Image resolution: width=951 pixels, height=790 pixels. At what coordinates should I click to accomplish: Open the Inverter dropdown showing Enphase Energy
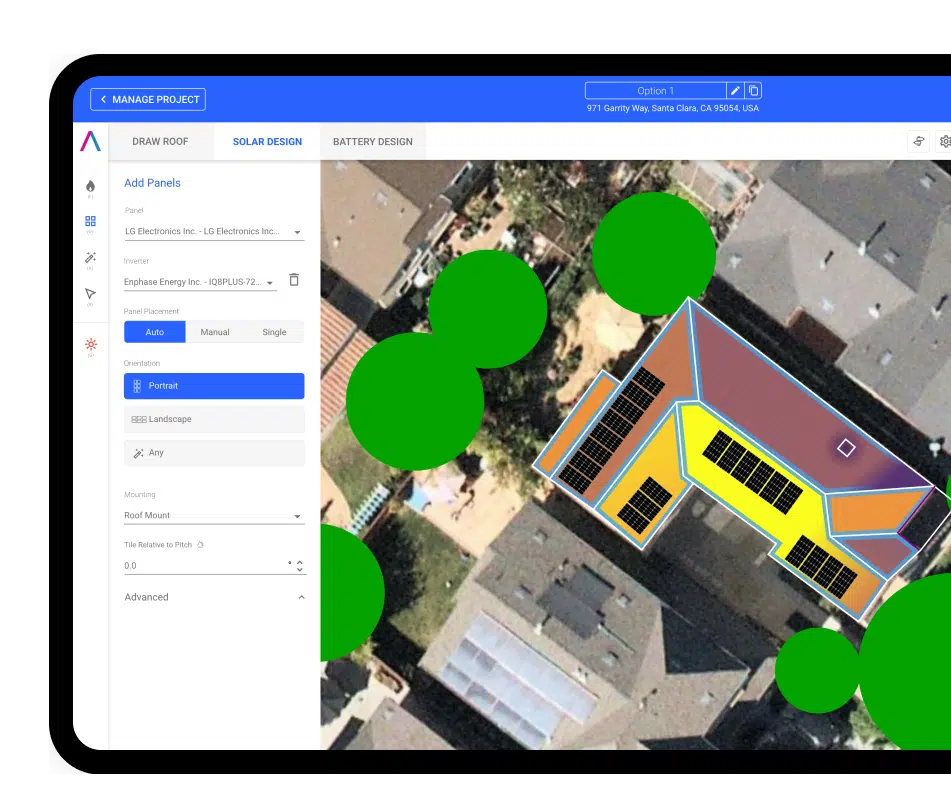coord(200,282)
